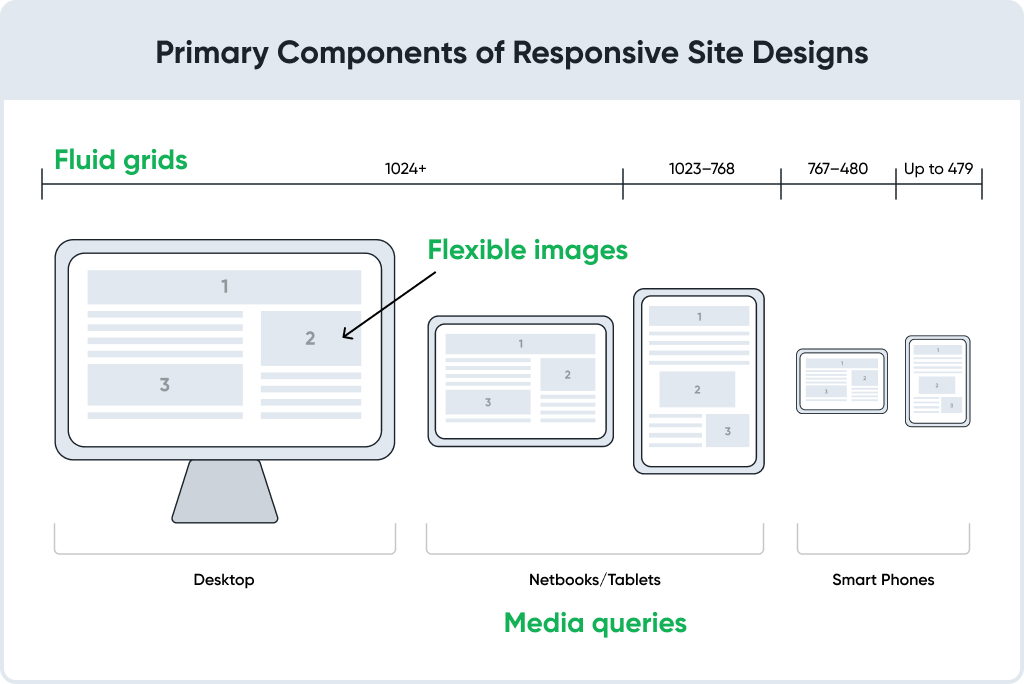Click block 3 on the portrait tablet
This screenshot has width=1024, height=684.
point(728,431)
